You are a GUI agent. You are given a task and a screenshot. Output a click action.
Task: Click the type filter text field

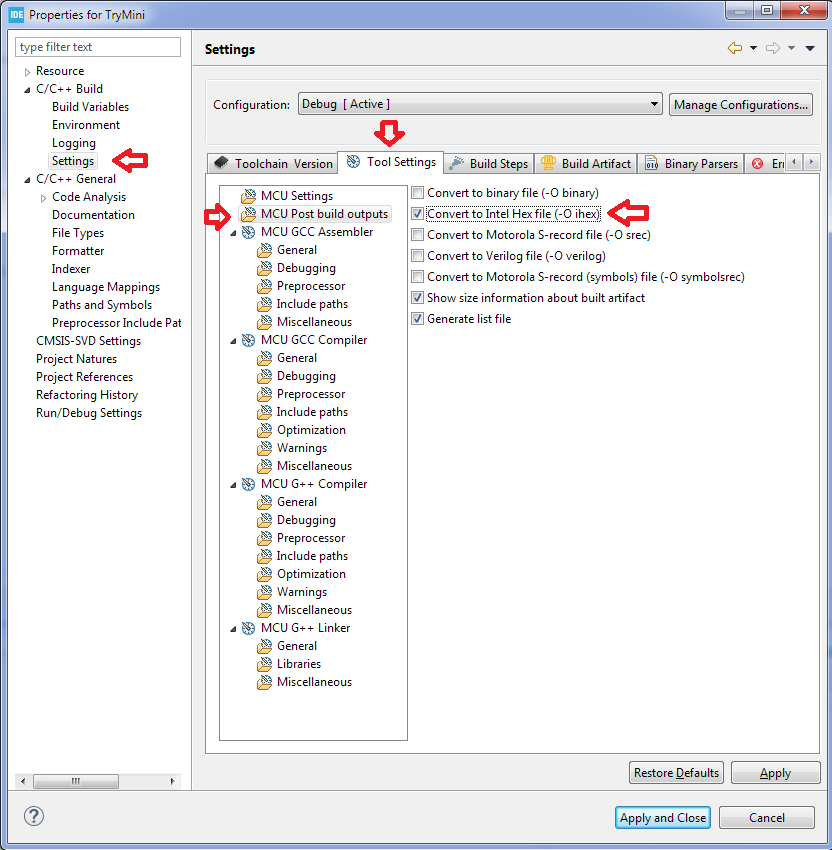coord(97,46)
